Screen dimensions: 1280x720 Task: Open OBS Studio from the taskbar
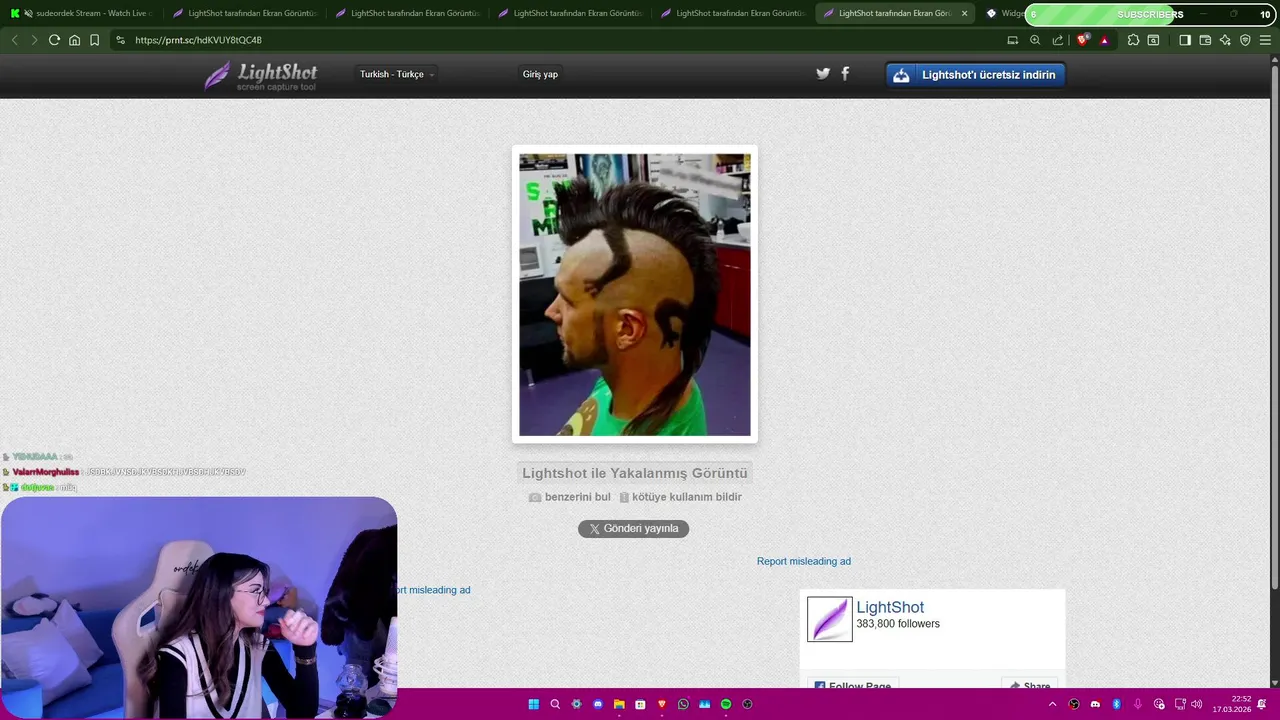click(x=747, y=704)
